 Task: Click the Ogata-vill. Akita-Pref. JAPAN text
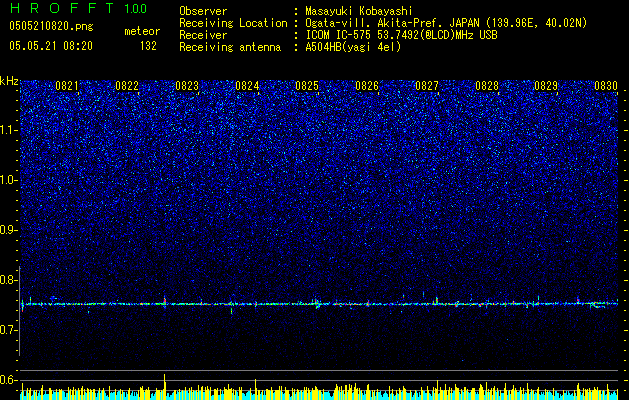(x=391, y=23)
